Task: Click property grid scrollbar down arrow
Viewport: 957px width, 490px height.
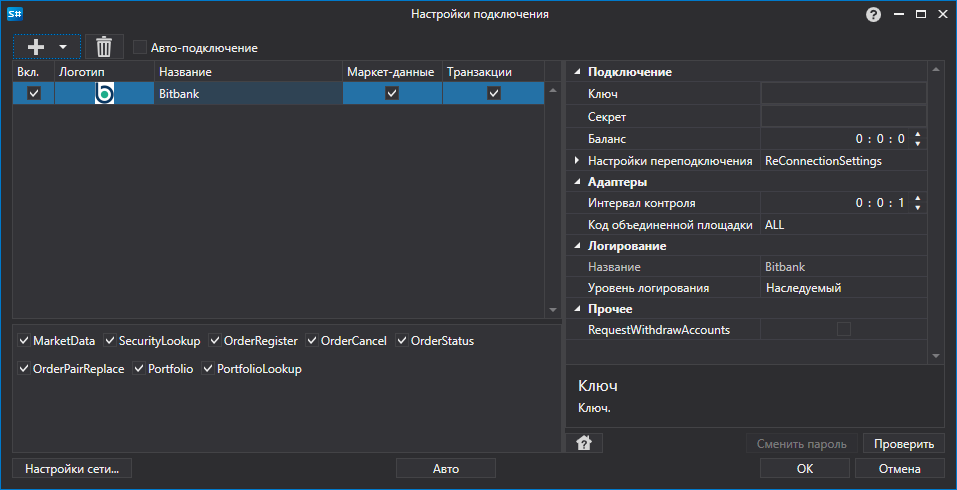Action: pyautogui.click(x=936, y=356)
